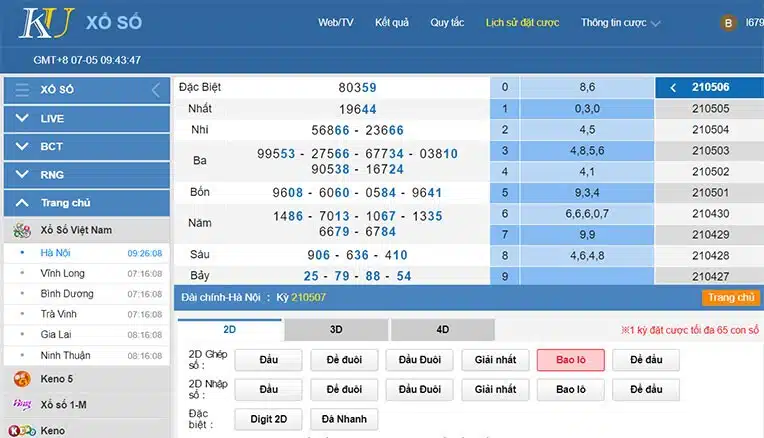The height and width of the screenshot is (438, 764).
Task: Click the Xổ số 1-M icon
Action: 22,404
